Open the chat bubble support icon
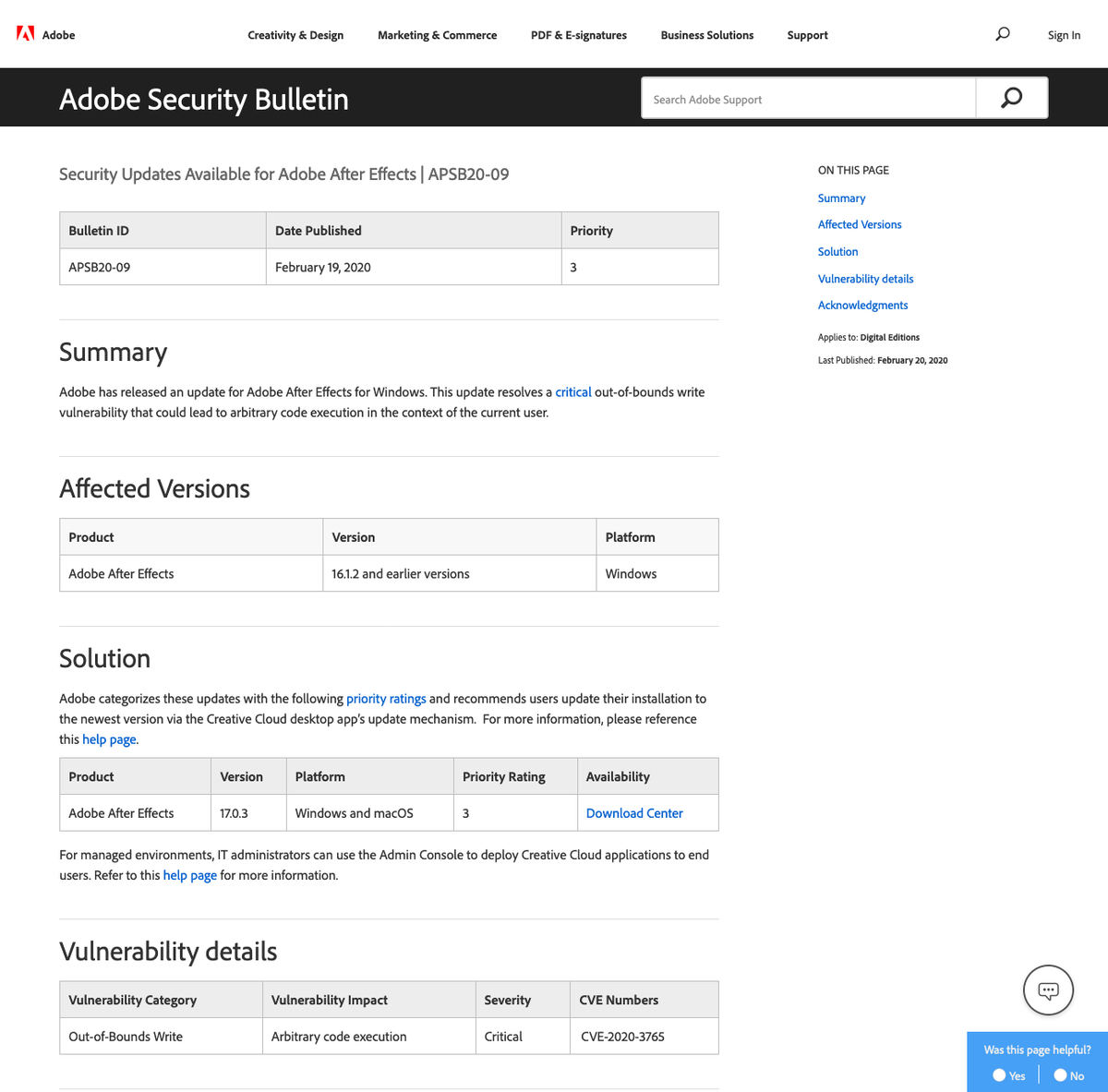Screen dimensions: 1108x1092 pos(1048,990)
